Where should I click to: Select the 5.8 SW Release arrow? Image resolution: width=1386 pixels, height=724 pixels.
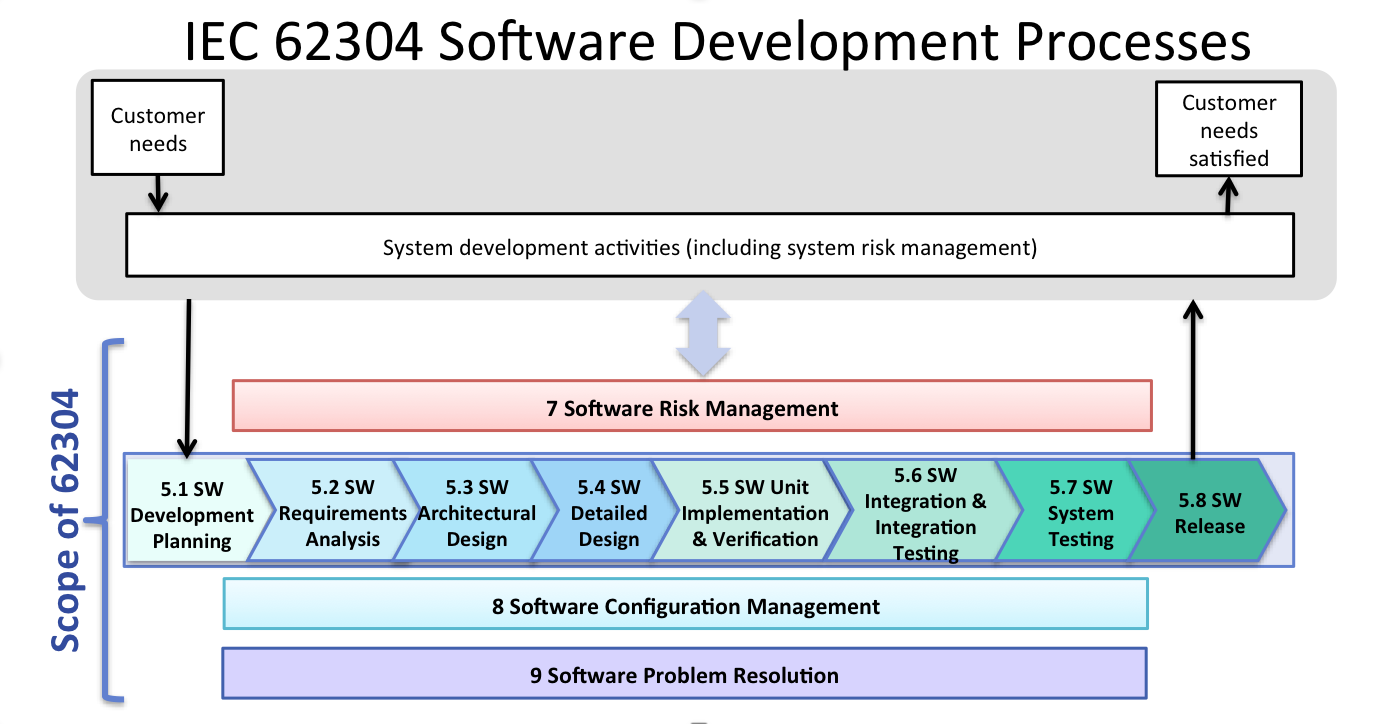[1211, 513]
